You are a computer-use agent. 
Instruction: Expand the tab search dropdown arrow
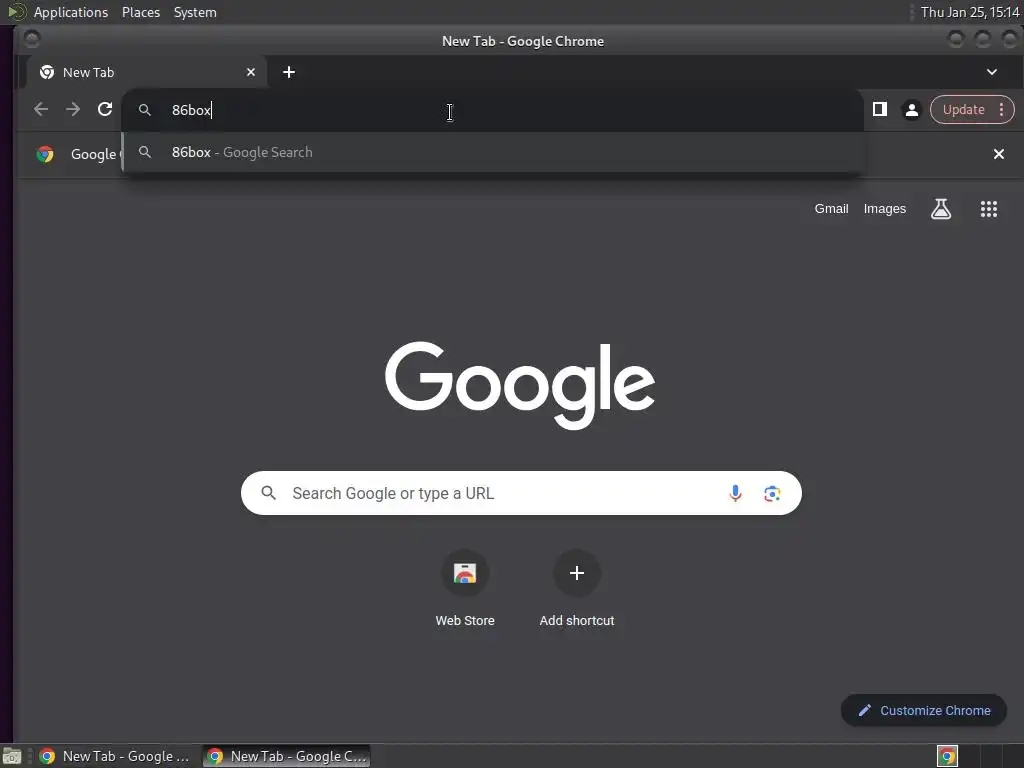[991, 72]
